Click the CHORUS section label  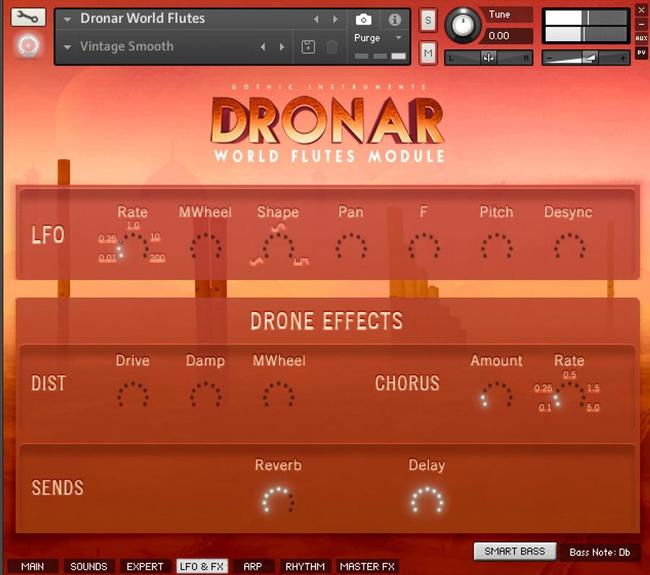click(x=407, y=383)
